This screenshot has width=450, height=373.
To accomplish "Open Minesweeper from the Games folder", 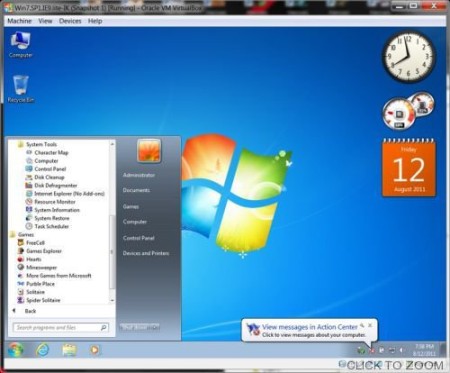I will click(x=41, y=267).
